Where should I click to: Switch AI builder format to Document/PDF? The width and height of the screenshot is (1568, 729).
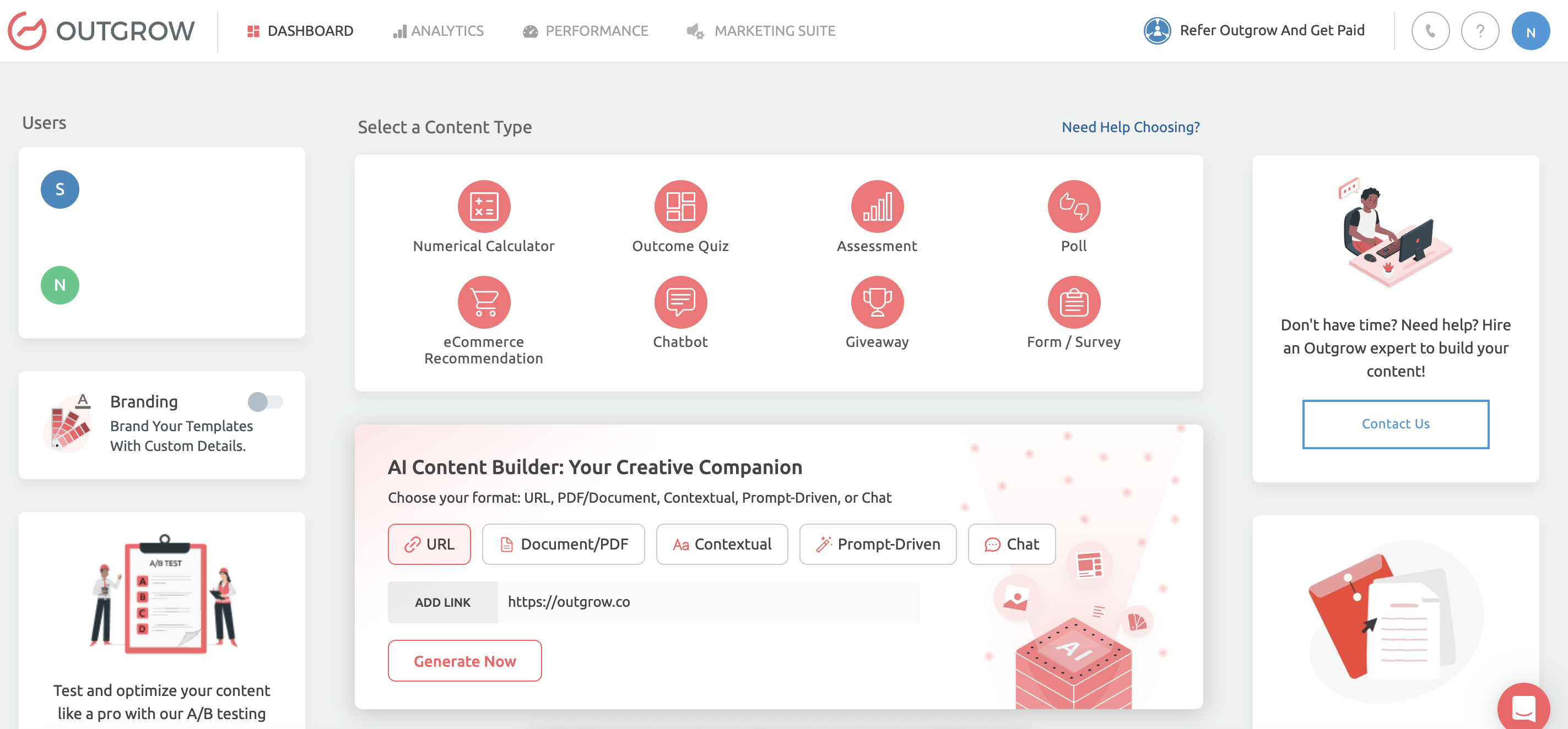click(563, 544)
